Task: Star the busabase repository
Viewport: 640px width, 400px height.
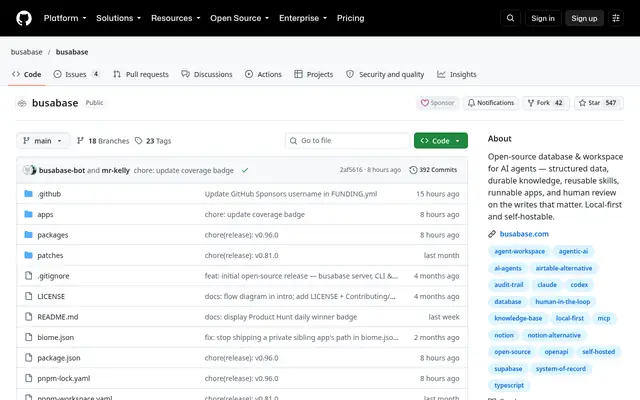Action: tap(598, 103)
